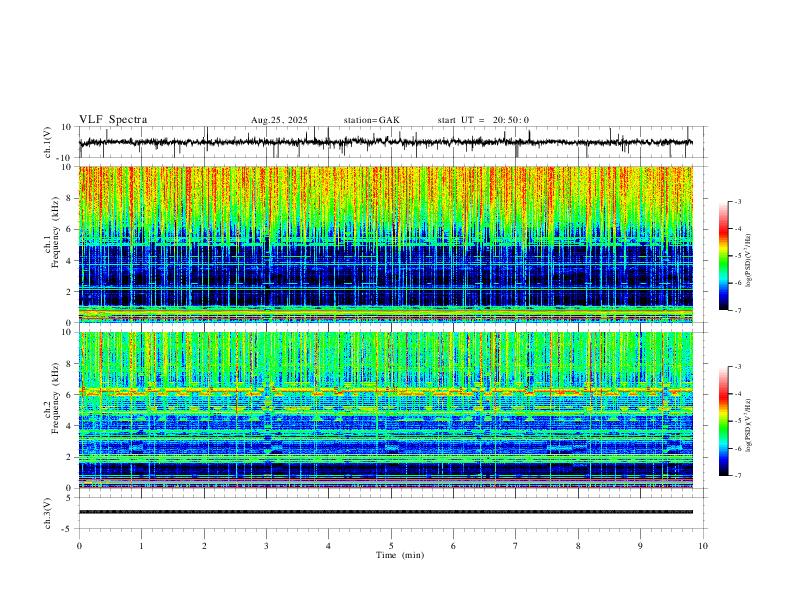The image size is (792, 612).
Task: Click the 'start UT = 20:50:0' label
Action: [483, 120]
